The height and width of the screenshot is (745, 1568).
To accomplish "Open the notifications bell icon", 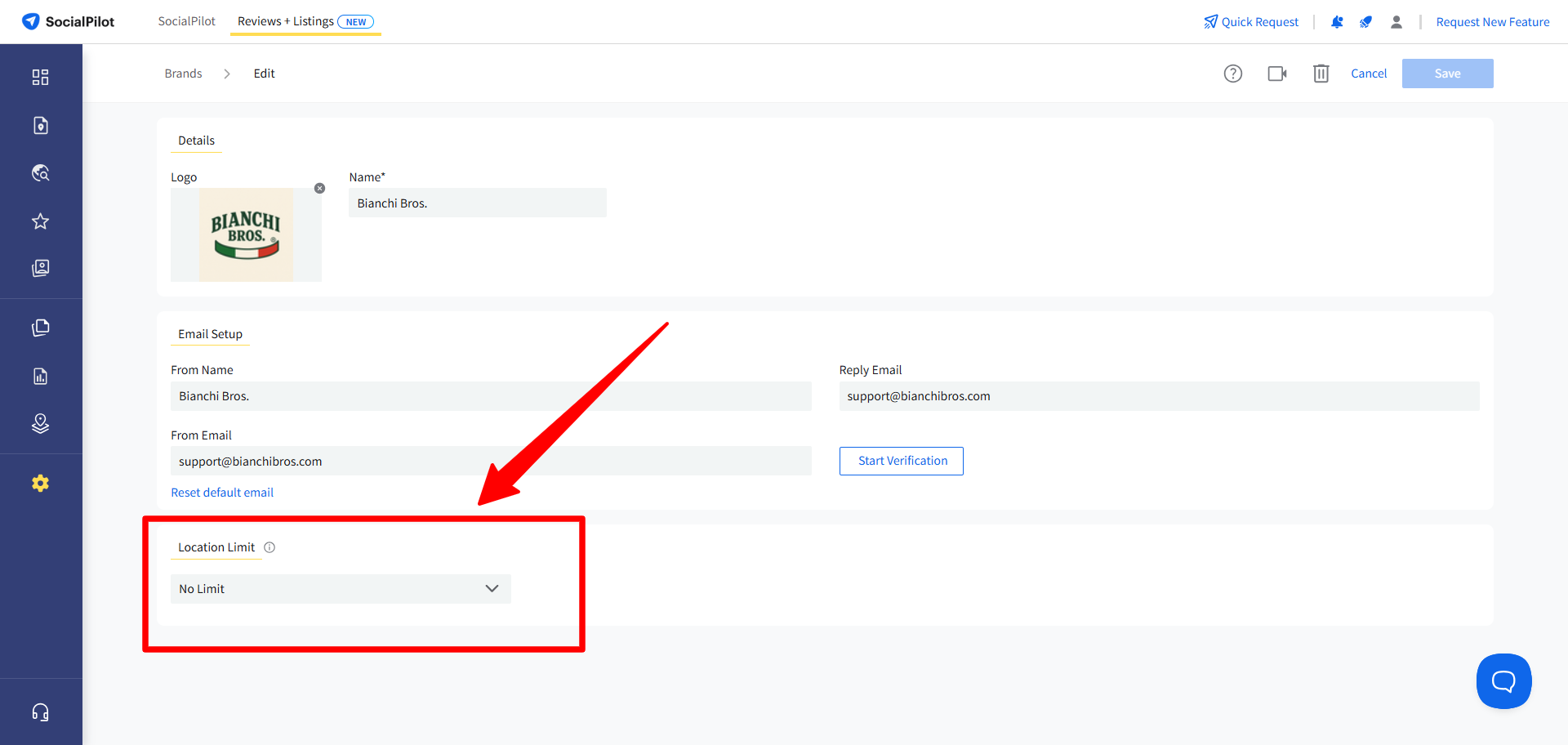I will pyautogui.click(x=1337, y=22).
